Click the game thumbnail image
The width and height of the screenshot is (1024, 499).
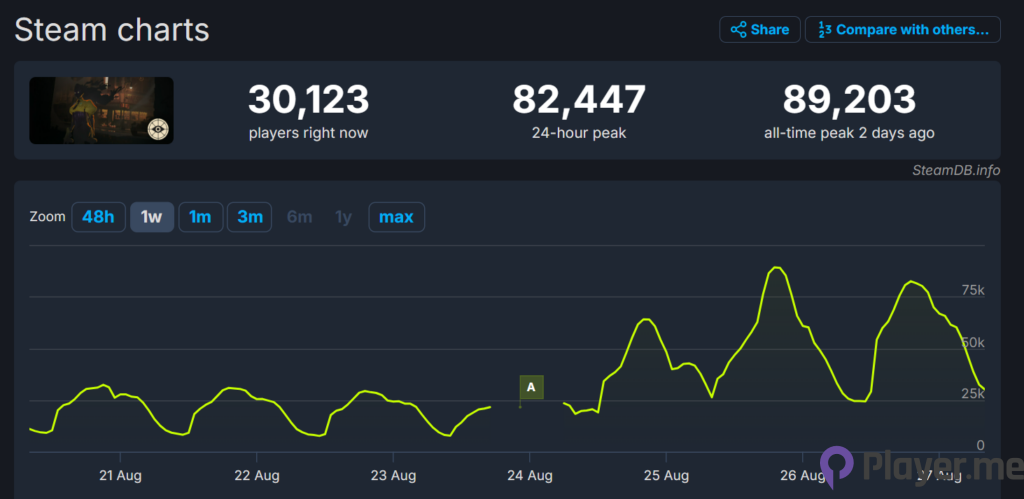tap(101, 110)
